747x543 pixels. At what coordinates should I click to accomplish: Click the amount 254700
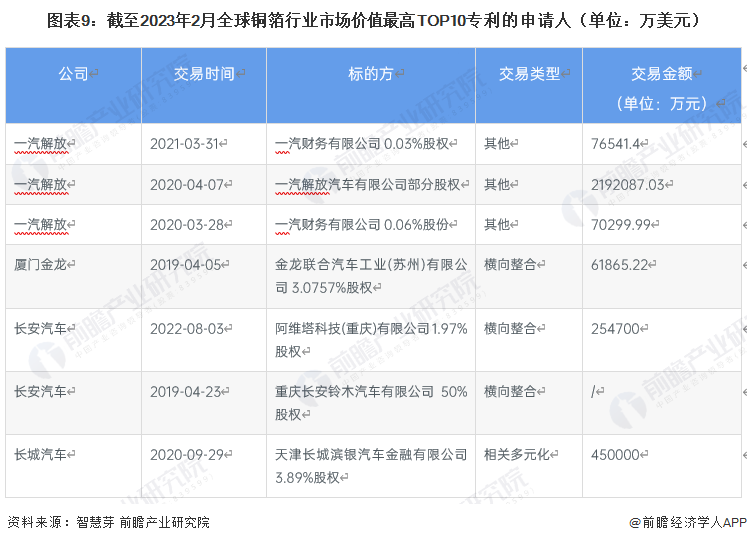click(x=616, y=328)
